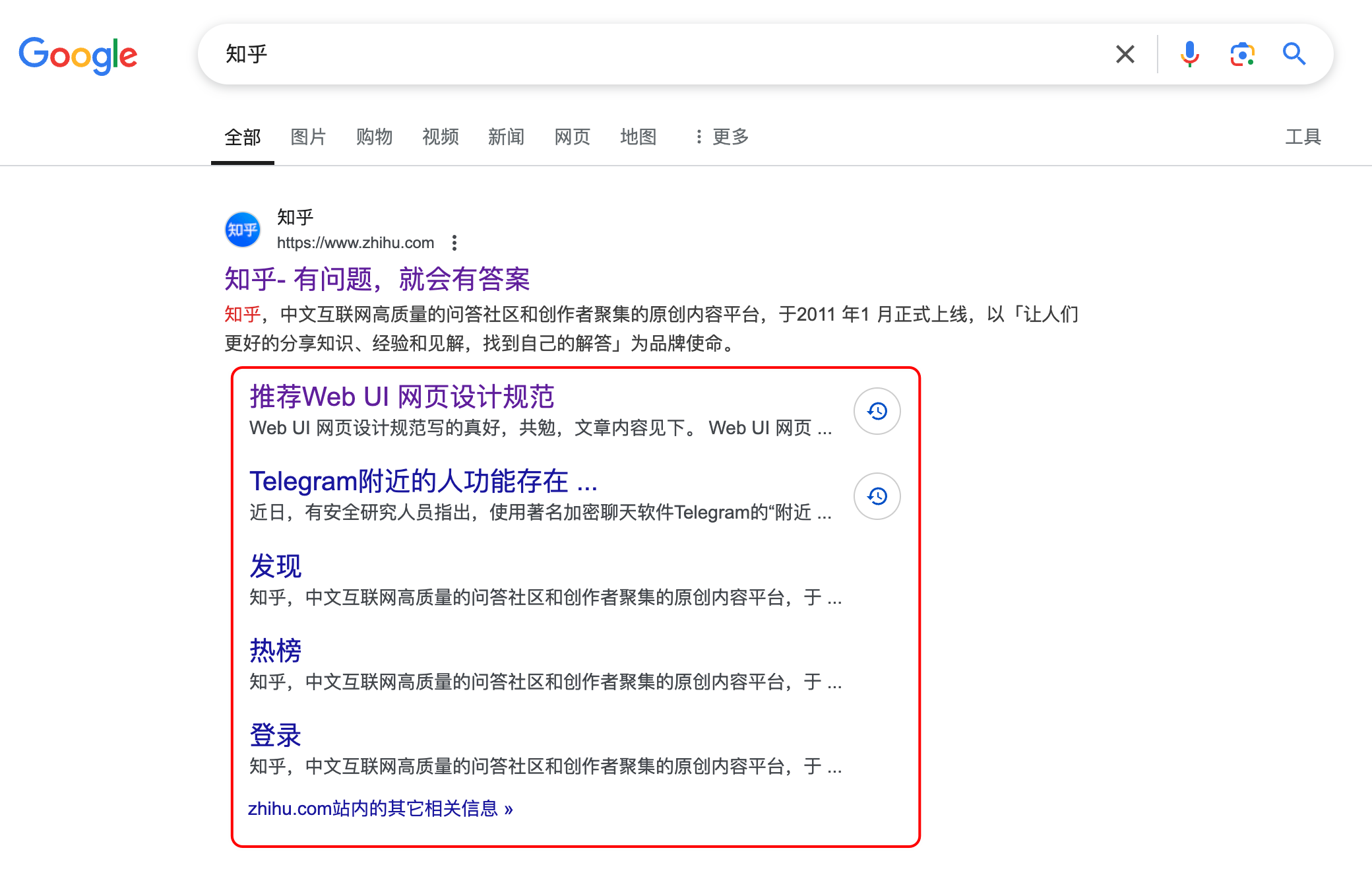Open sitelink 推荐Web UI 网页设计规范

402,397
